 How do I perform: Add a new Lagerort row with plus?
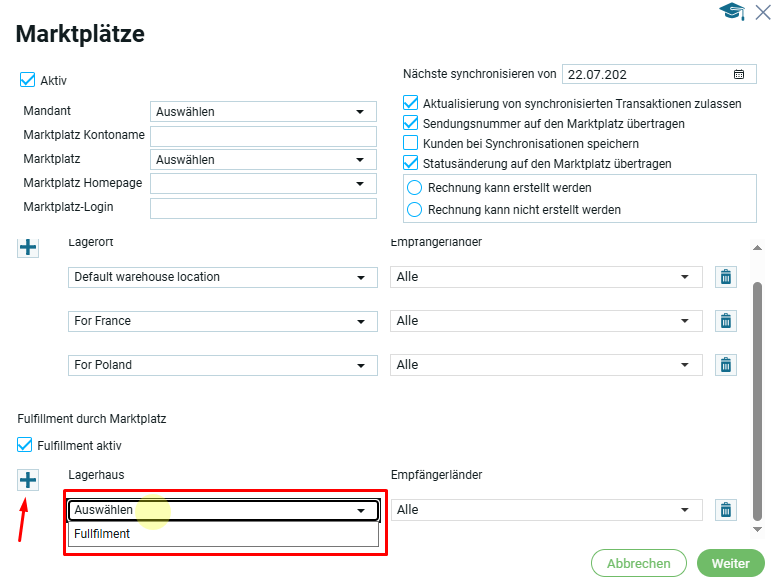[28, 247]
